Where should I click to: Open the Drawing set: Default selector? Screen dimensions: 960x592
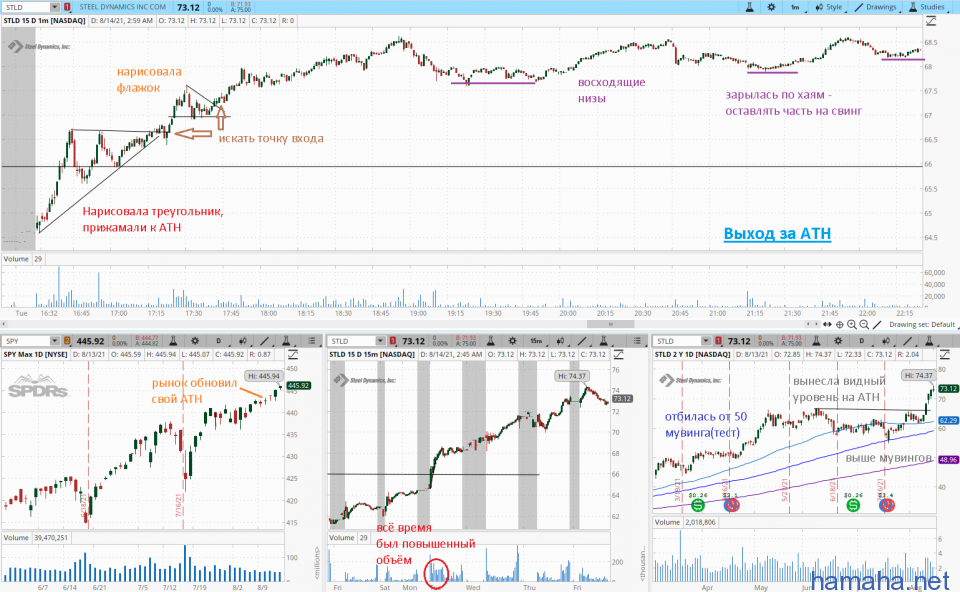tap(922, 324)
